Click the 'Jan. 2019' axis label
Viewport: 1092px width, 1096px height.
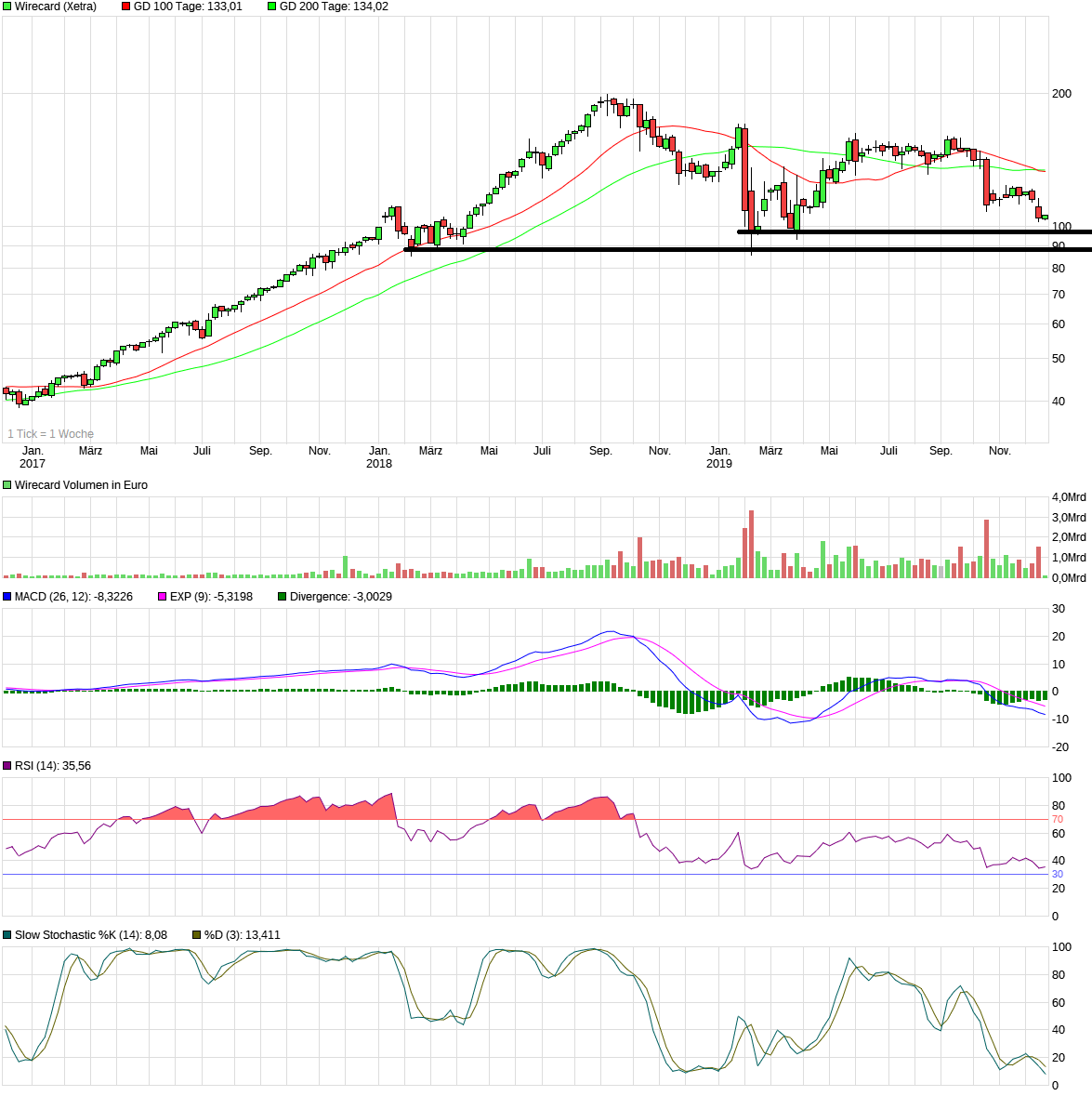[x=719, y=457]
